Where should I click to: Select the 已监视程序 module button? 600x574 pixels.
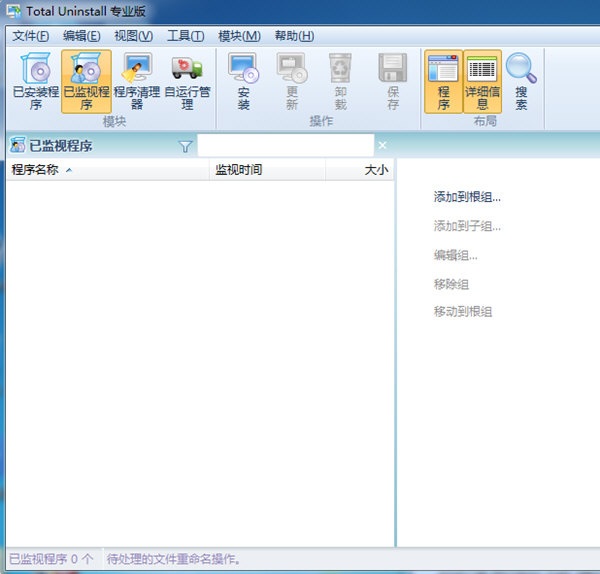coord(86,82)
